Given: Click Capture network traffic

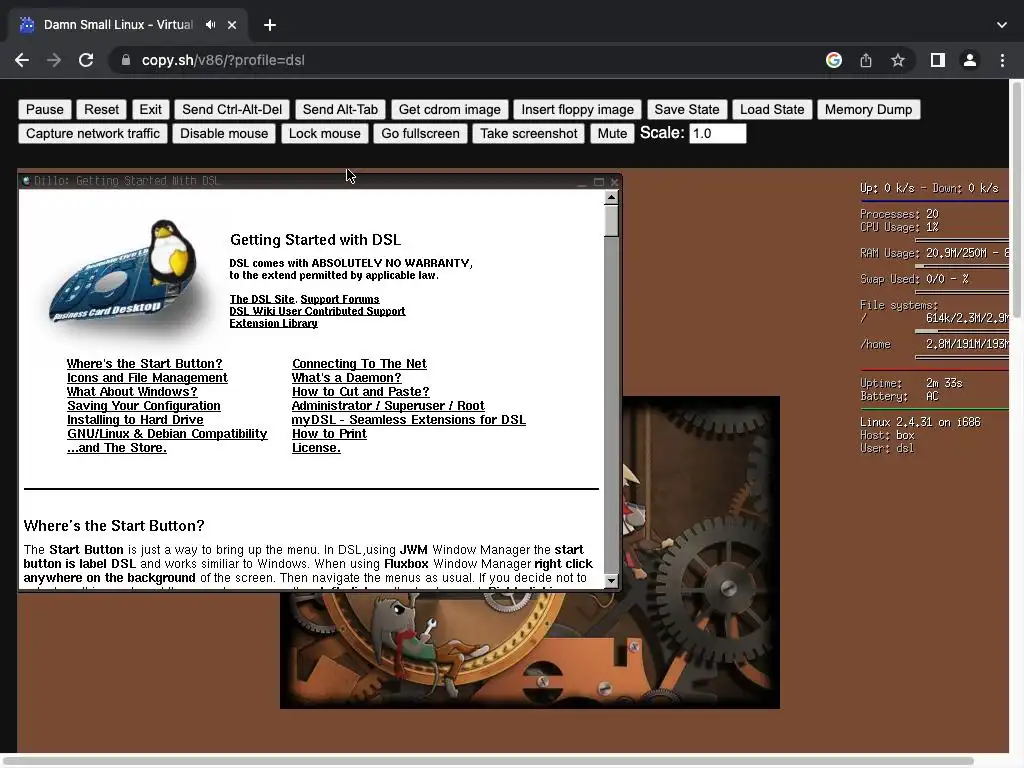Looking at the screenshot, I should pos(93,133).
